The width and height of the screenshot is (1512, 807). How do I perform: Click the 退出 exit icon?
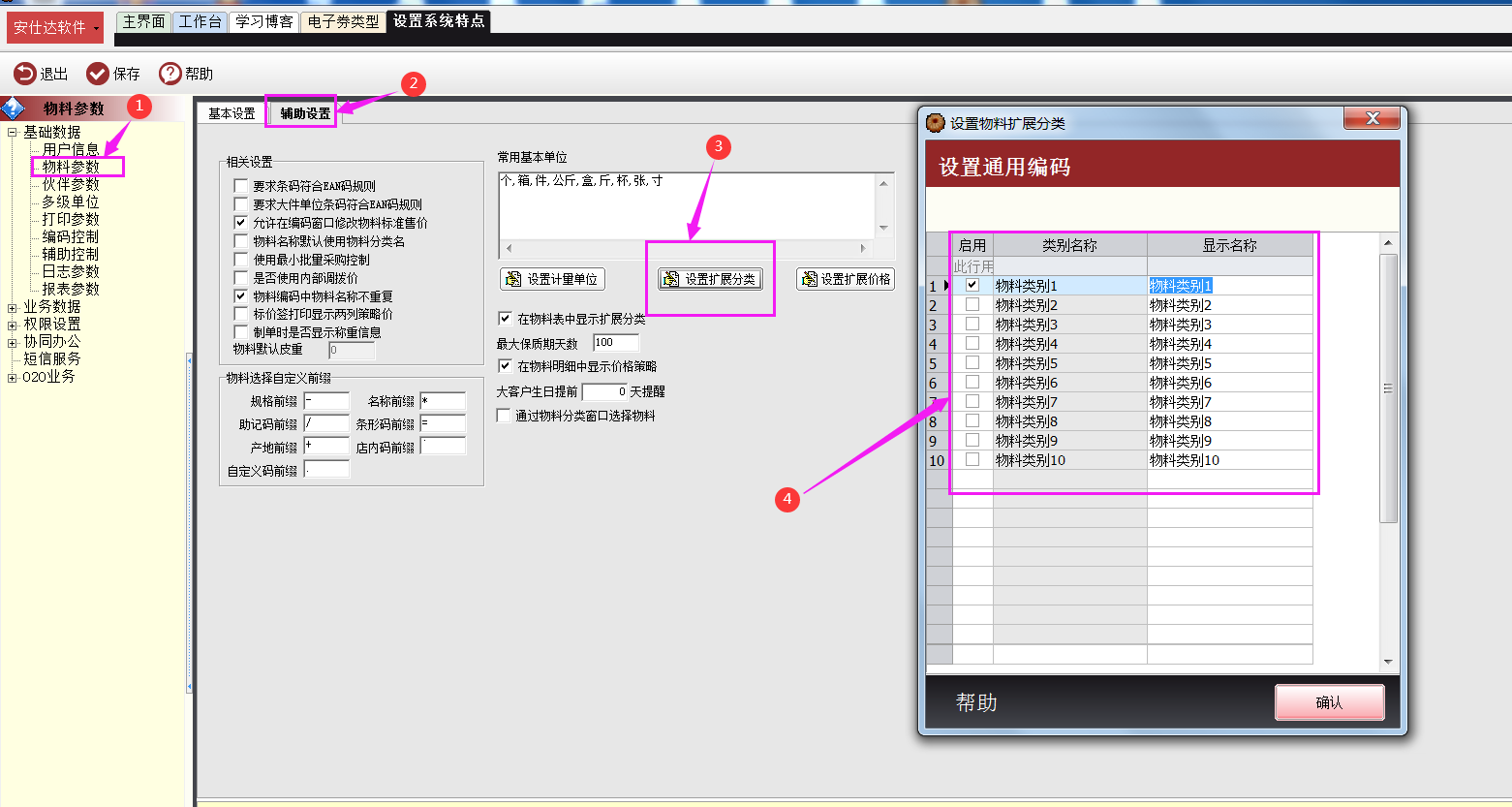click(24, 74)
